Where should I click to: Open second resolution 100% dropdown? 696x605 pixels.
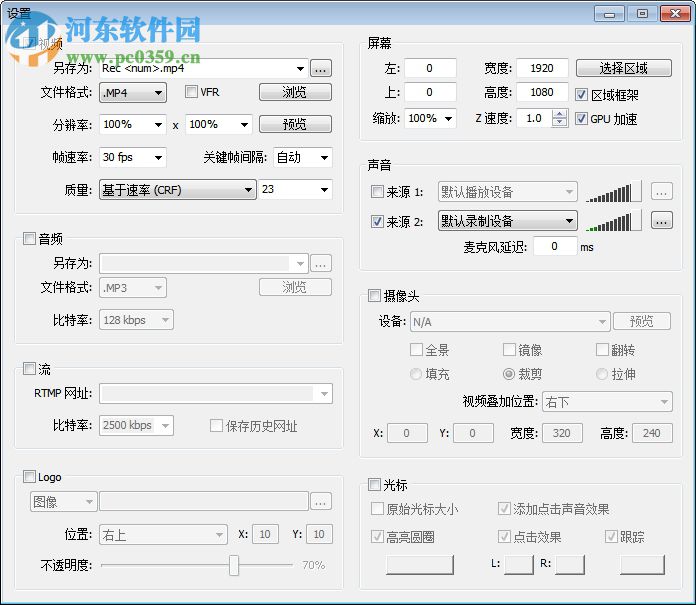pyautogui.click(x=219, y=125)
